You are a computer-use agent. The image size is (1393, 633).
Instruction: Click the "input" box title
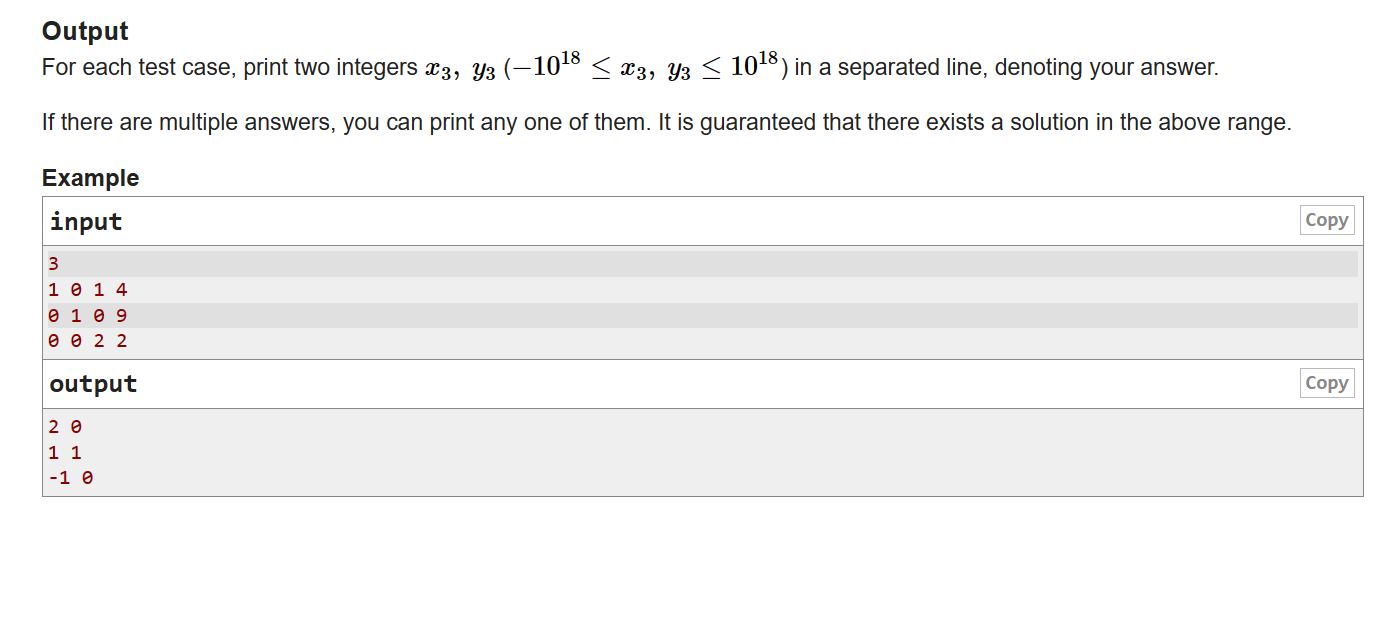coord(86,221)
